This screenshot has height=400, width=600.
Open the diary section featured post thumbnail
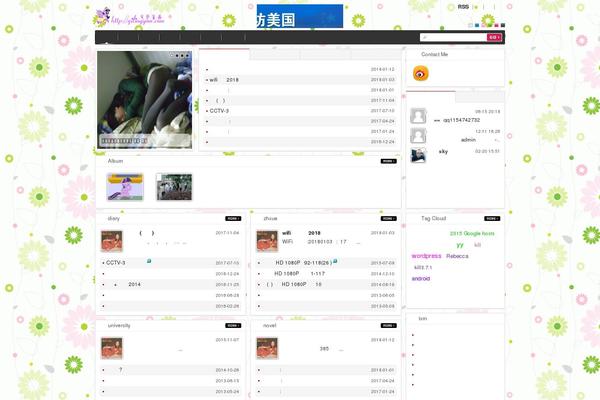click(112, 241)
